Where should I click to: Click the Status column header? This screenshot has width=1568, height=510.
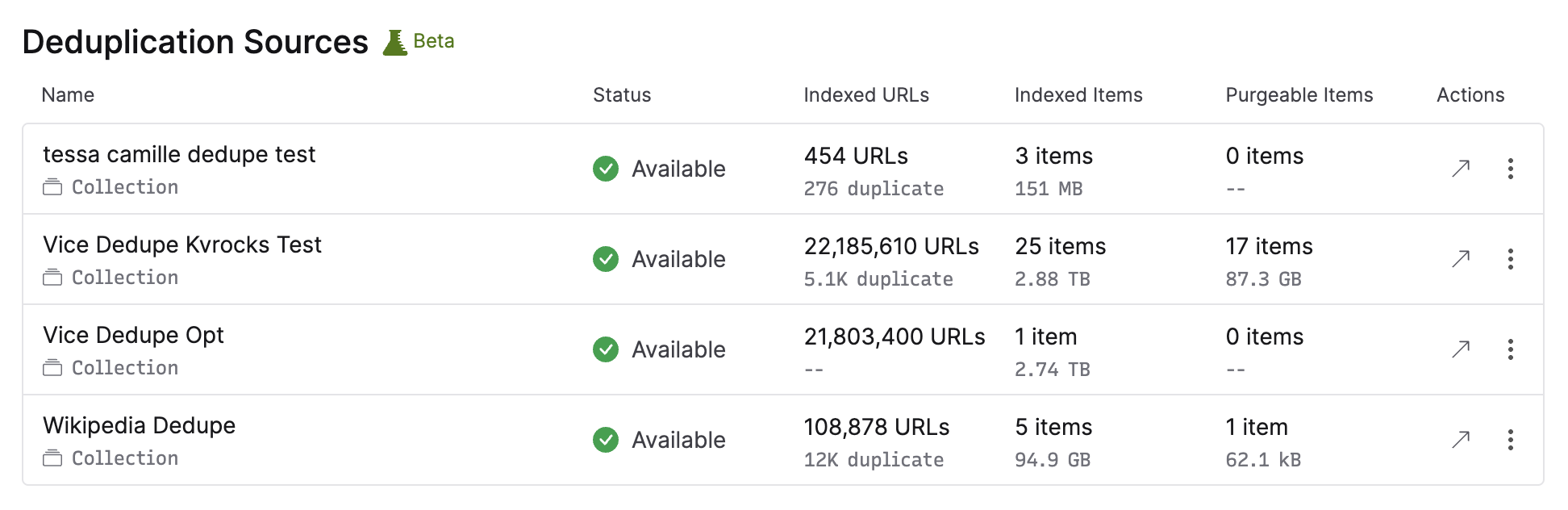[621, 94]
